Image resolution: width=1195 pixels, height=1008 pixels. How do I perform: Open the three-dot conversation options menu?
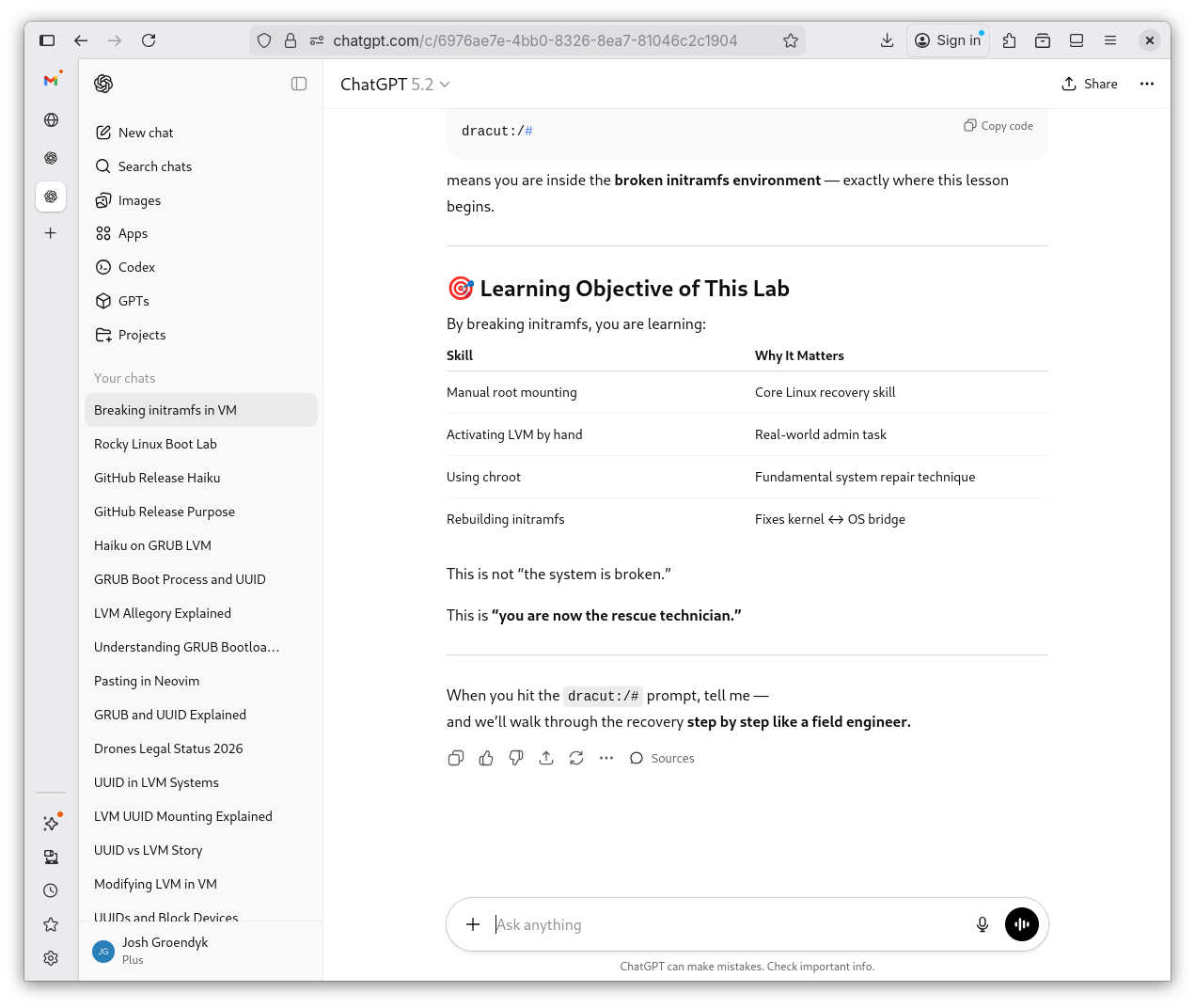click(x=1146, y=84)
